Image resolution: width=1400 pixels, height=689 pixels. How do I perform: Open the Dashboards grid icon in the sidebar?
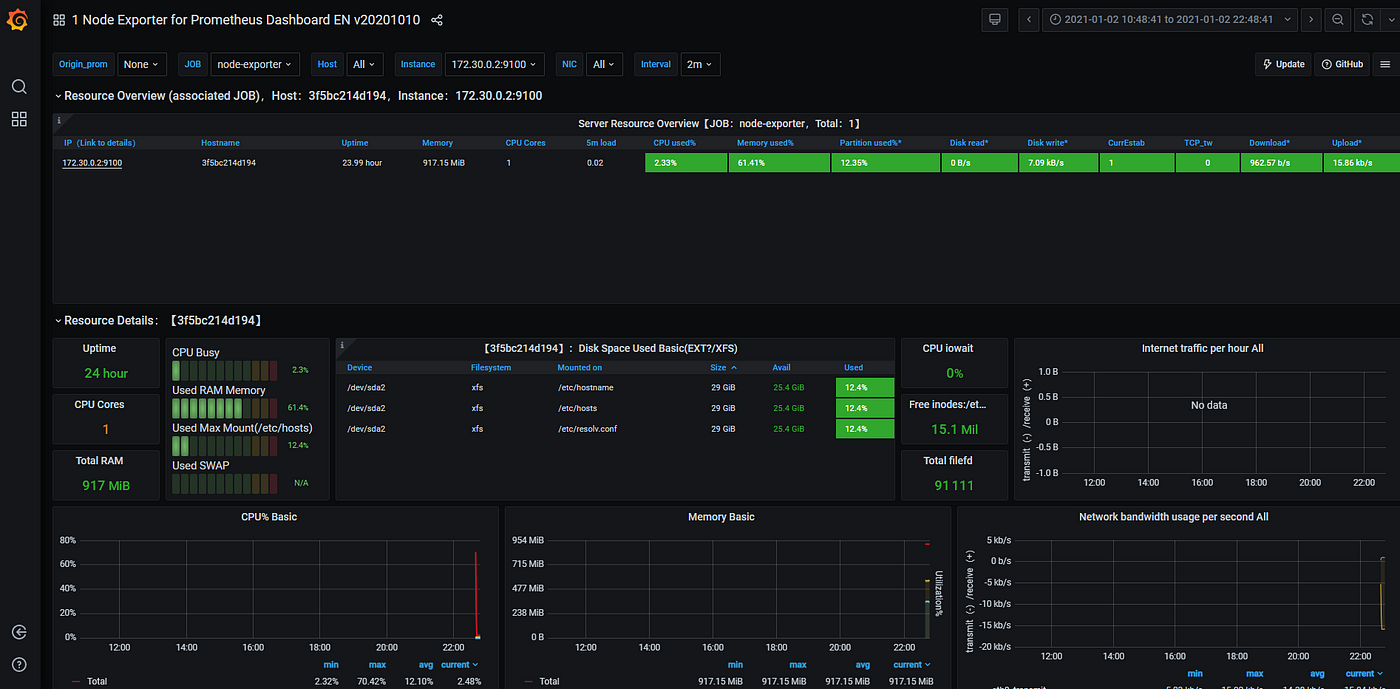(x=19, y=119)
